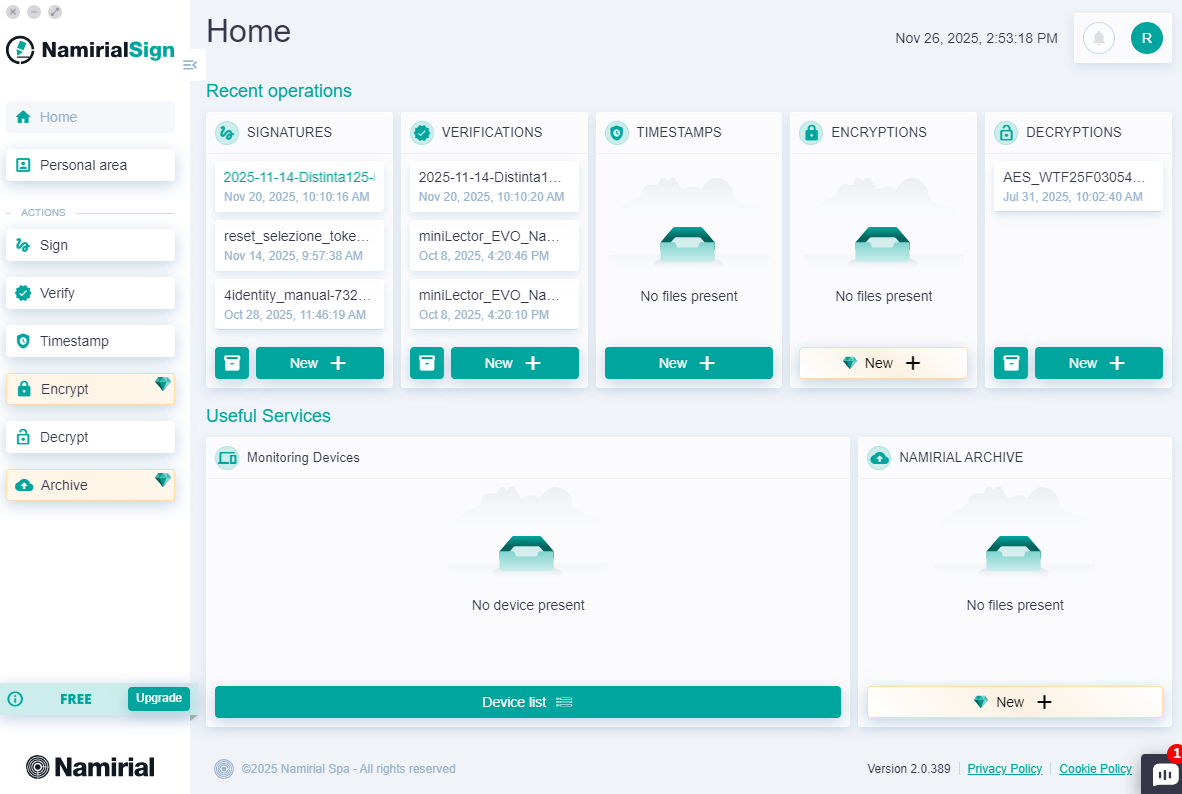Open the user profile avatar R
Viewport: 1182px width, 794px height.
[1146, 39]
